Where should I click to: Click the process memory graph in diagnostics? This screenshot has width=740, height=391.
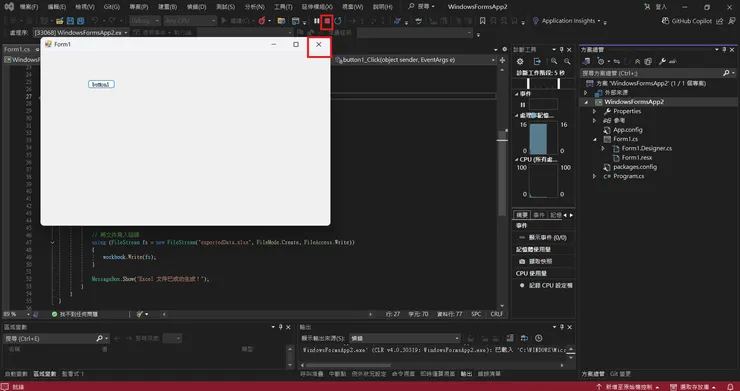[x=543, y=138]
